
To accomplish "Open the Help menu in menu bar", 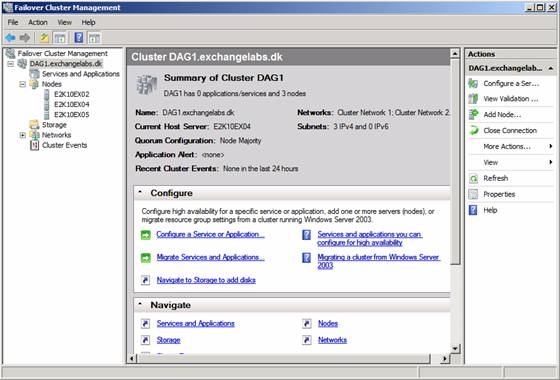I will coord(89,22).
